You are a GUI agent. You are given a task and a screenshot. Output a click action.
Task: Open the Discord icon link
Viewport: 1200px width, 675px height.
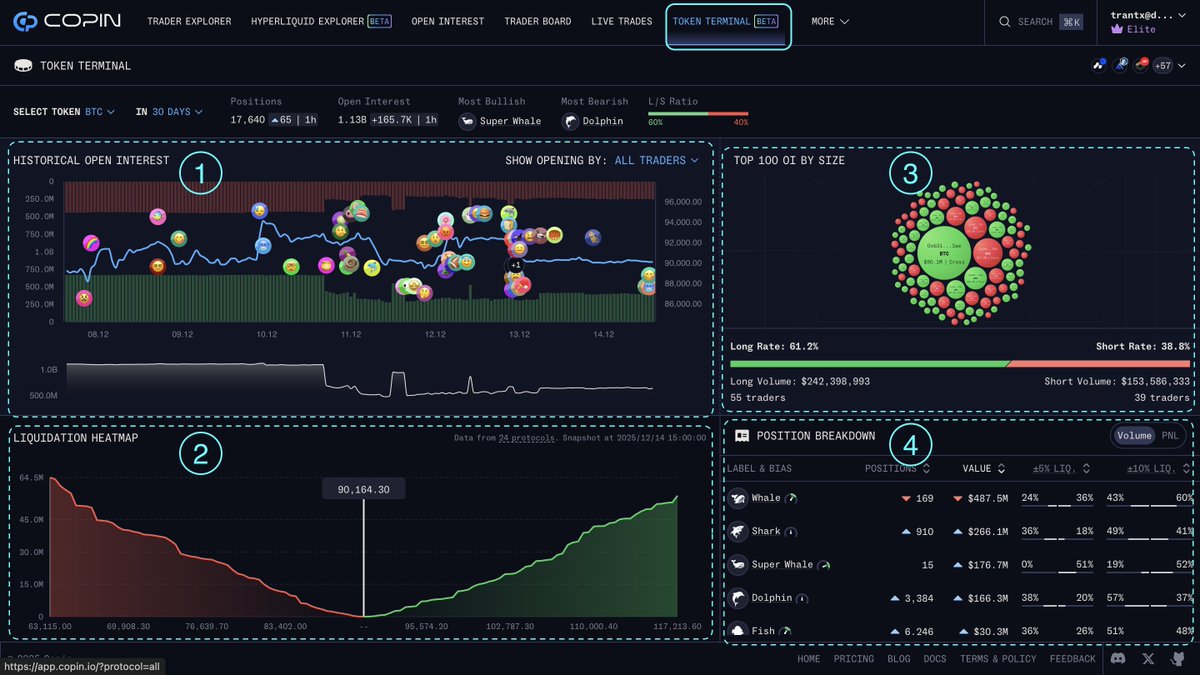point(1118,659)
